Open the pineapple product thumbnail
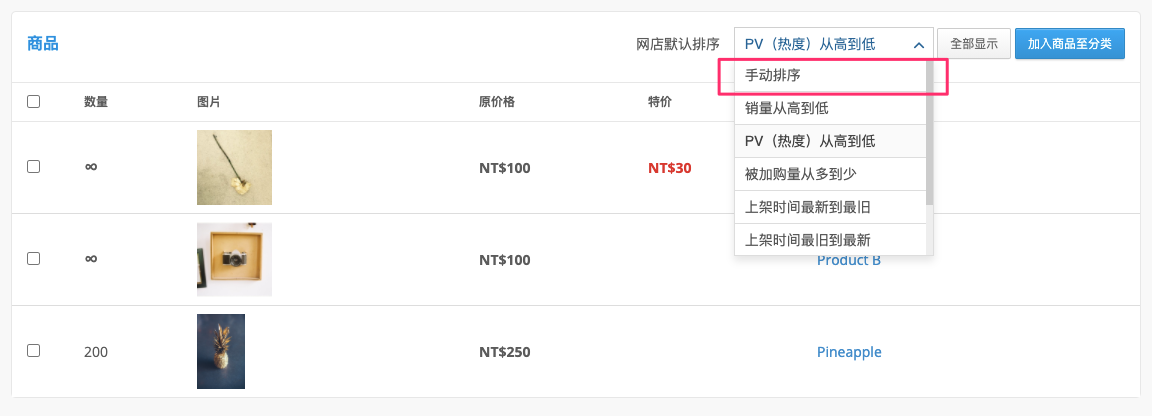 pos(220,351)
